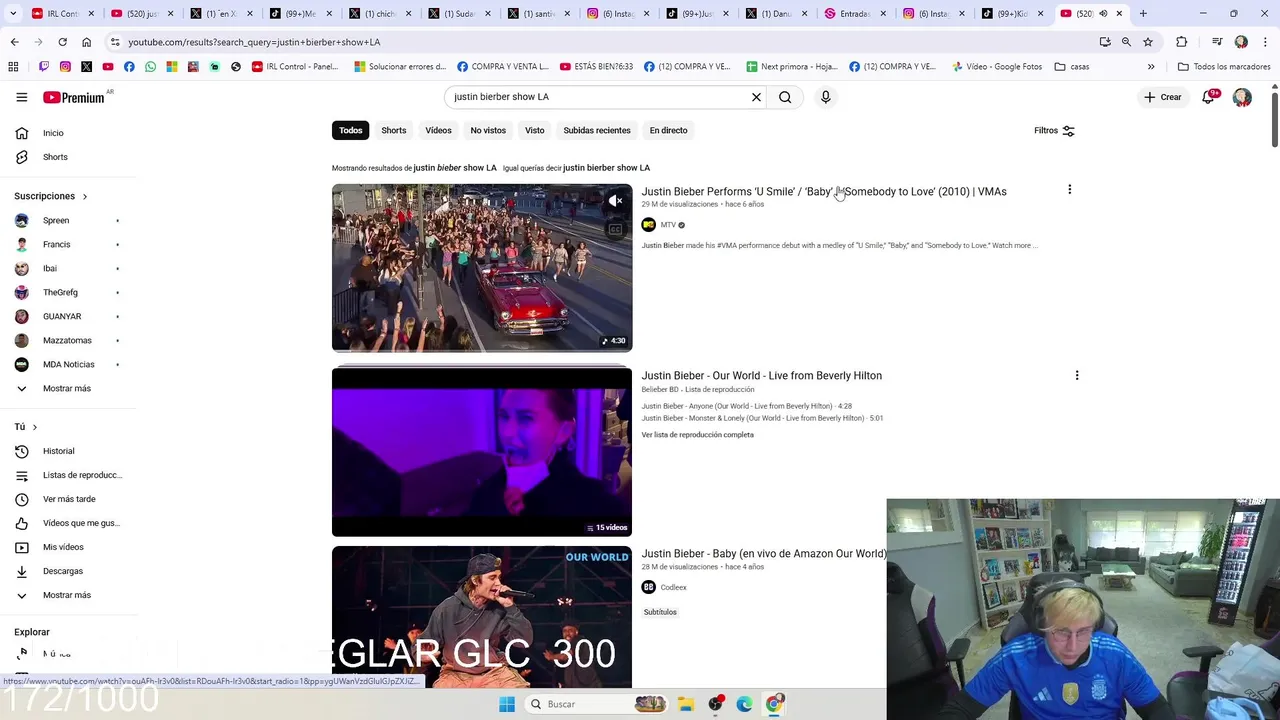Start voice search with the microphone
The height and width of the screenshot is (720, 1280).
(825, 97)
